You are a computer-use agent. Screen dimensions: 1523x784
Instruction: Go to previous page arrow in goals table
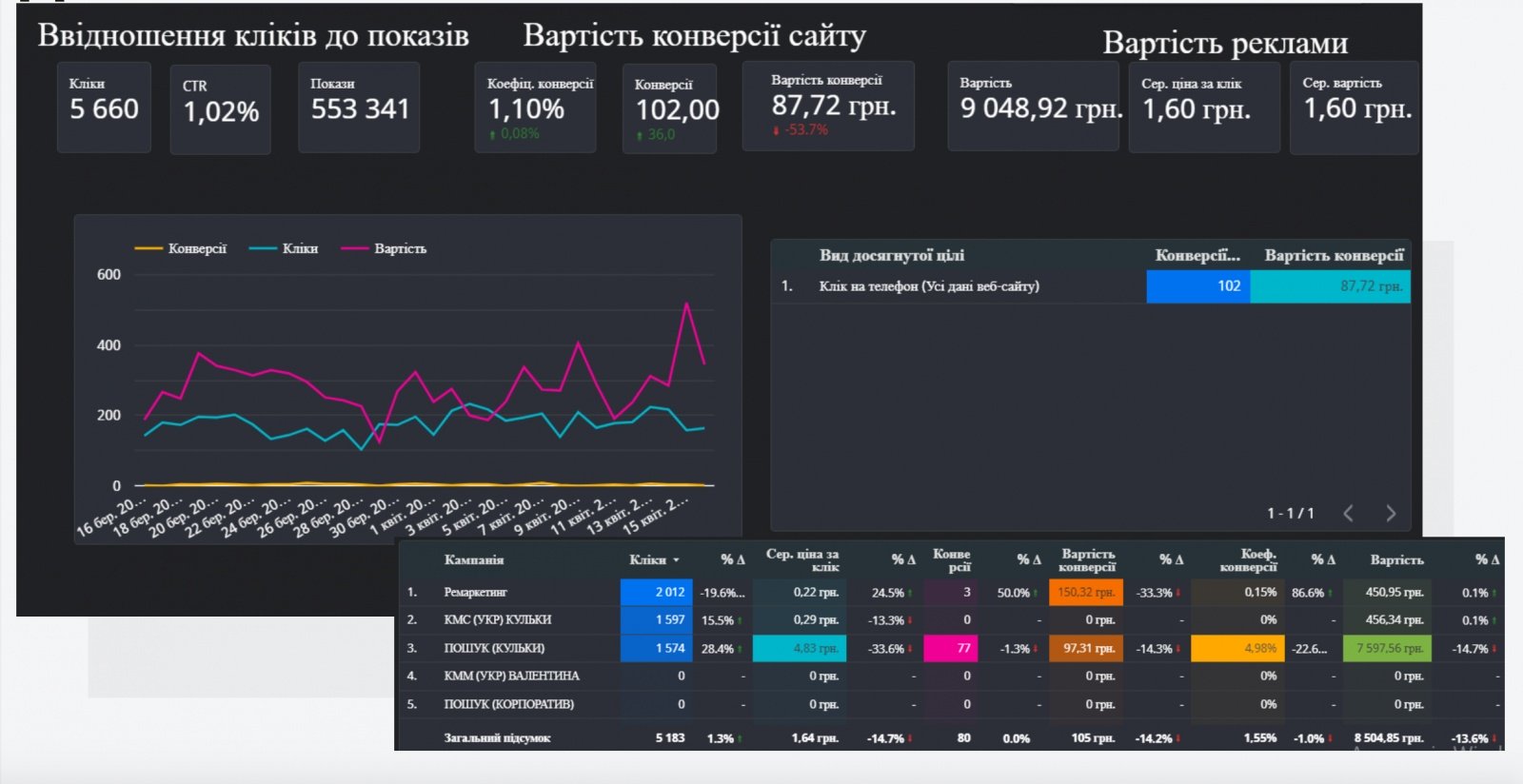tap(1348, 514)
